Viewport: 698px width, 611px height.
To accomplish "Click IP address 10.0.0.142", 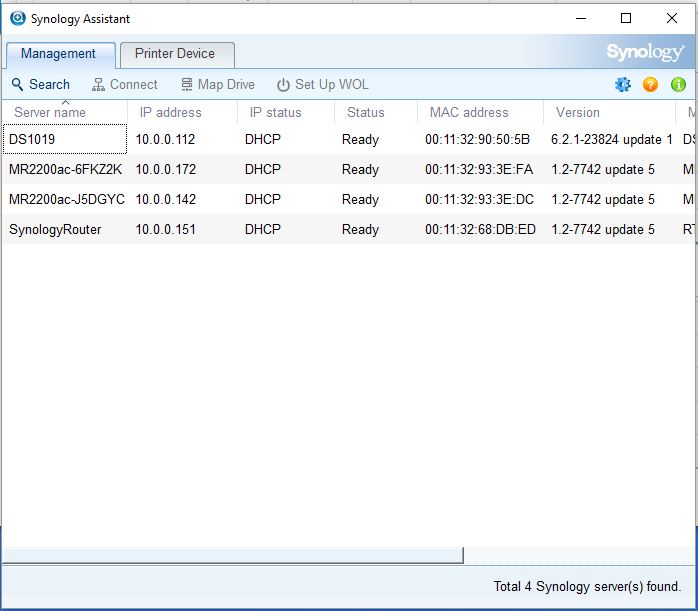I will click(x=166, y=199).
